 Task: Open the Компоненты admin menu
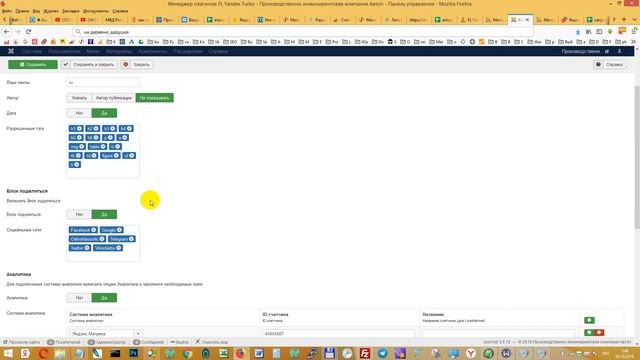click(153, 51)
